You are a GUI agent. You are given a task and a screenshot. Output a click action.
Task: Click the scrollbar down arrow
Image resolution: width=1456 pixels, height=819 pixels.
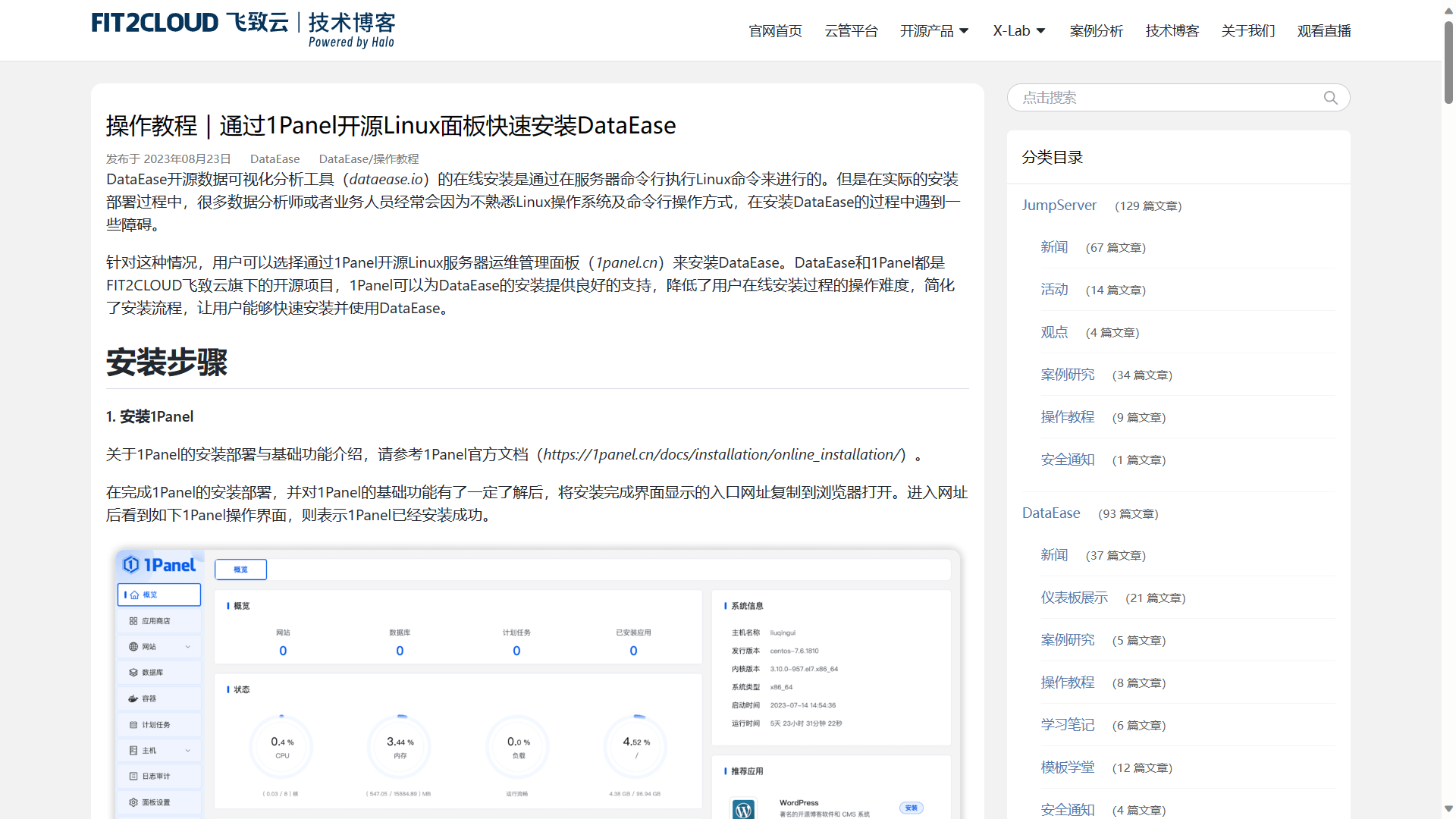1448,809
